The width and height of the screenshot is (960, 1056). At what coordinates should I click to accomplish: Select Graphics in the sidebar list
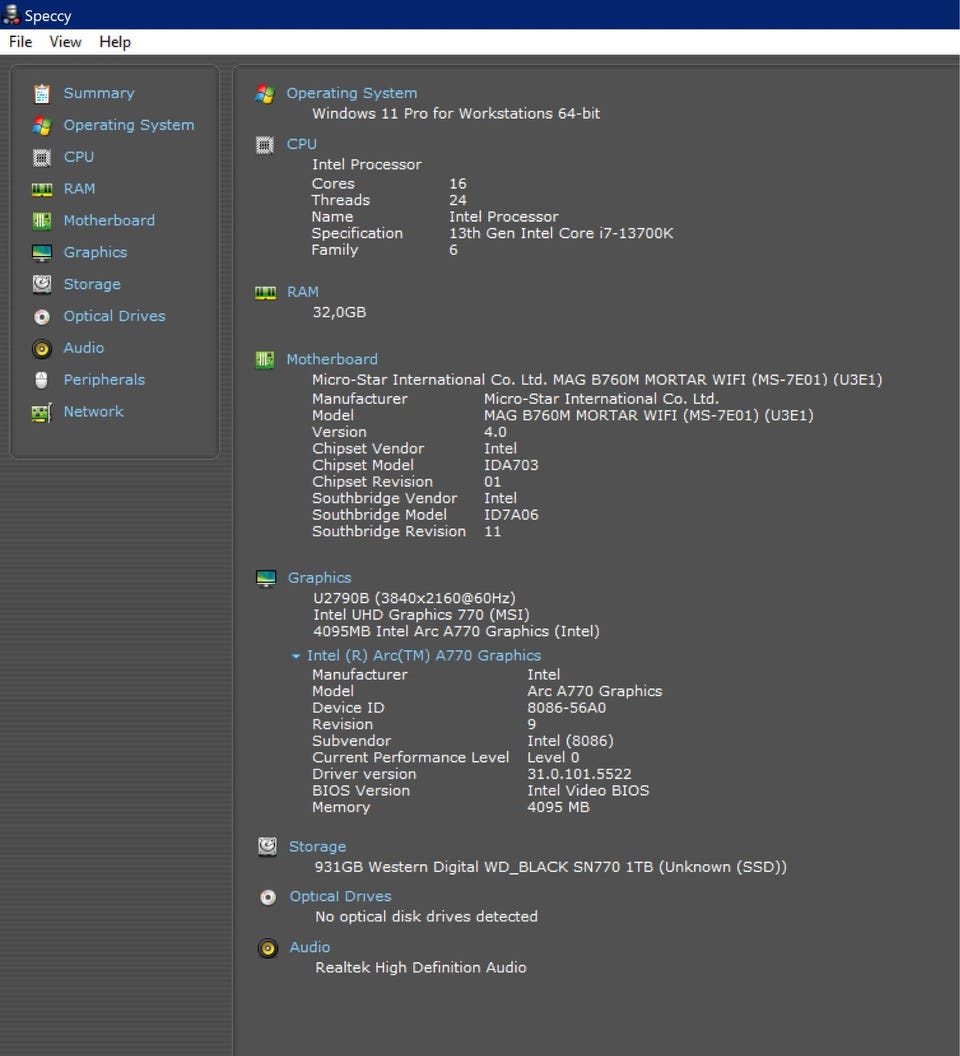(95, 252)
